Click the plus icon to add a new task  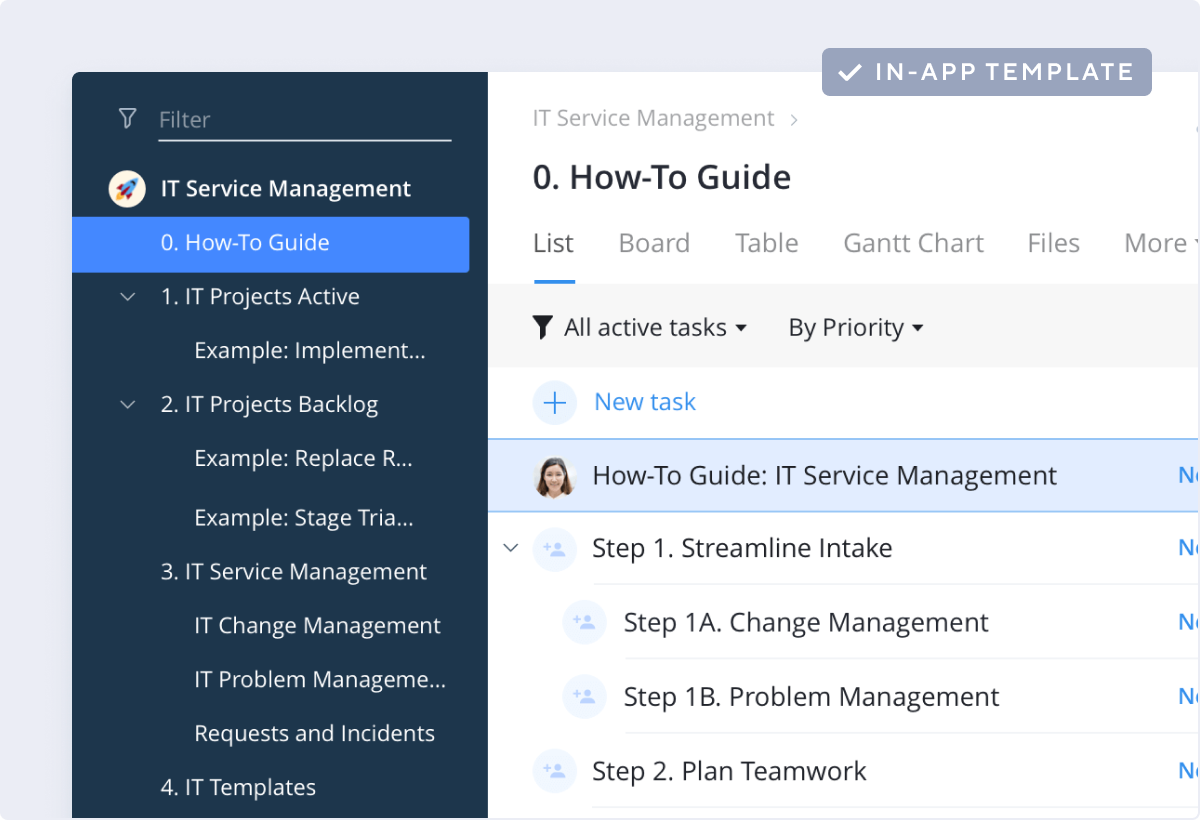[x=555, y=402]
